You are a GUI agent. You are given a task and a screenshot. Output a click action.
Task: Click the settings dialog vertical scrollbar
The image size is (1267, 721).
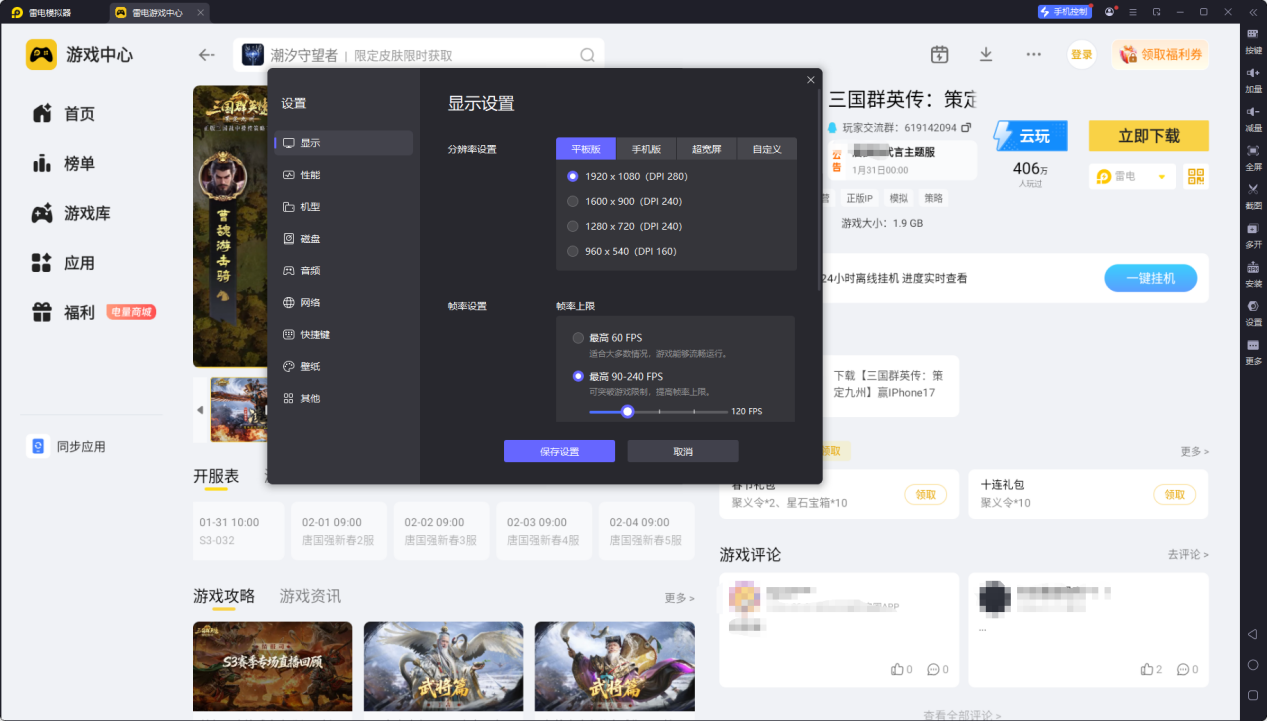819,190
